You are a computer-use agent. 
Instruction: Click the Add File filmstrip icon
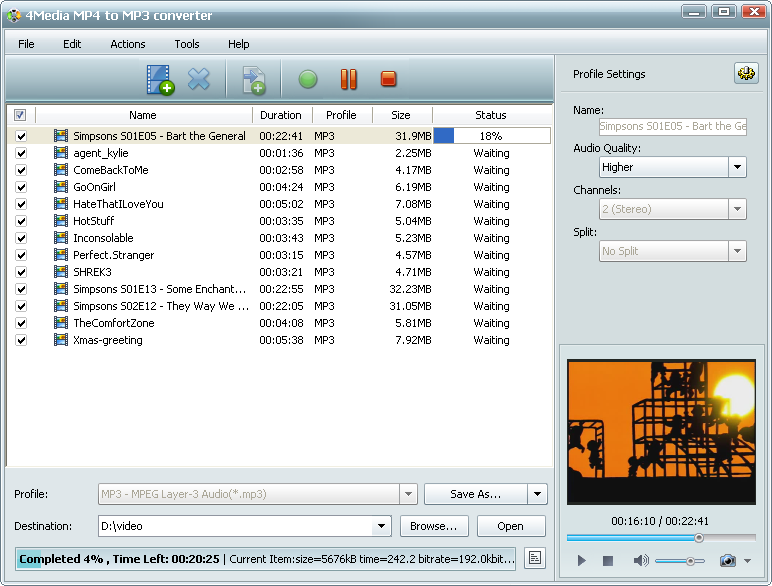click(160, 80)
